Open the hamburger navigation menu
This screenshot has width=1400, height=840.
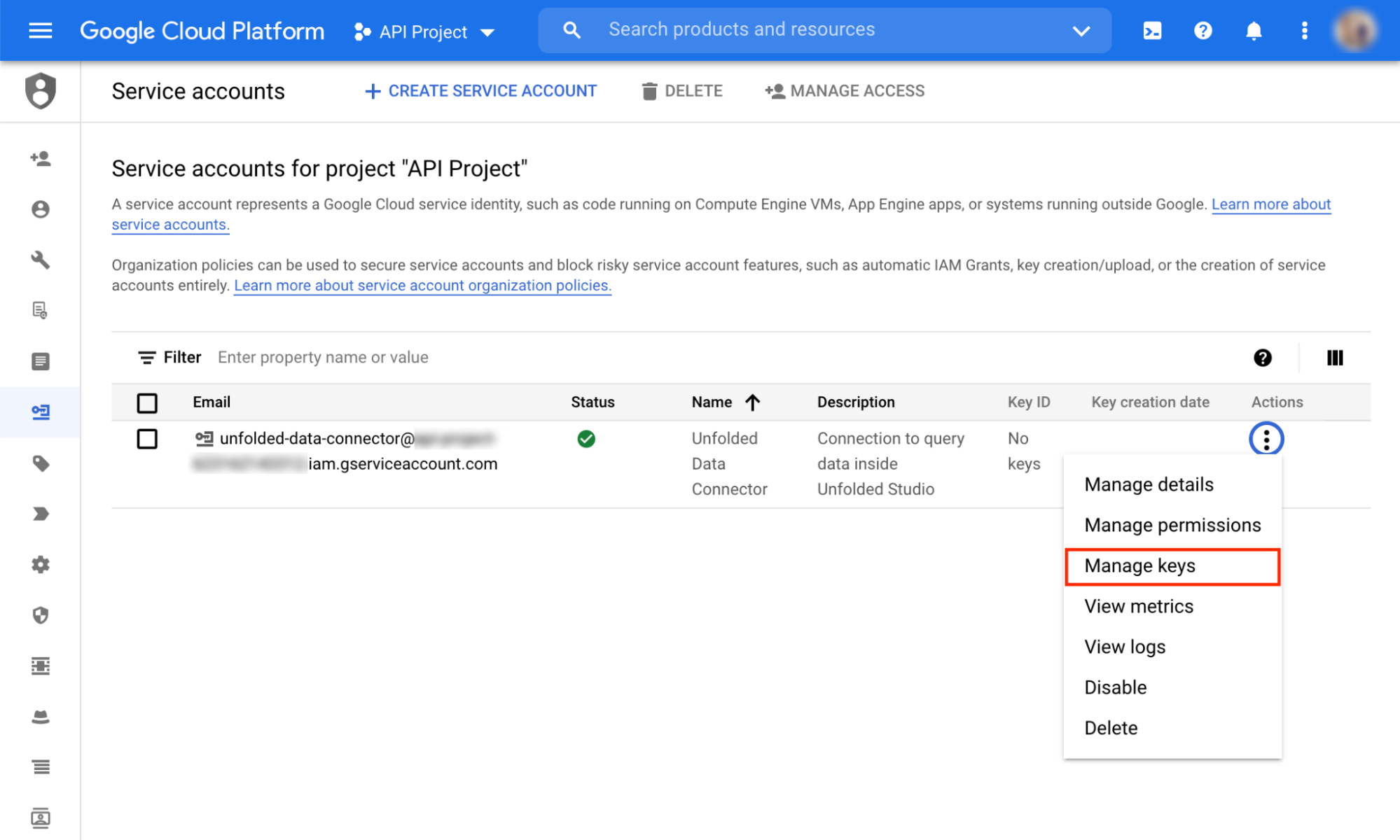click(40, 31)
